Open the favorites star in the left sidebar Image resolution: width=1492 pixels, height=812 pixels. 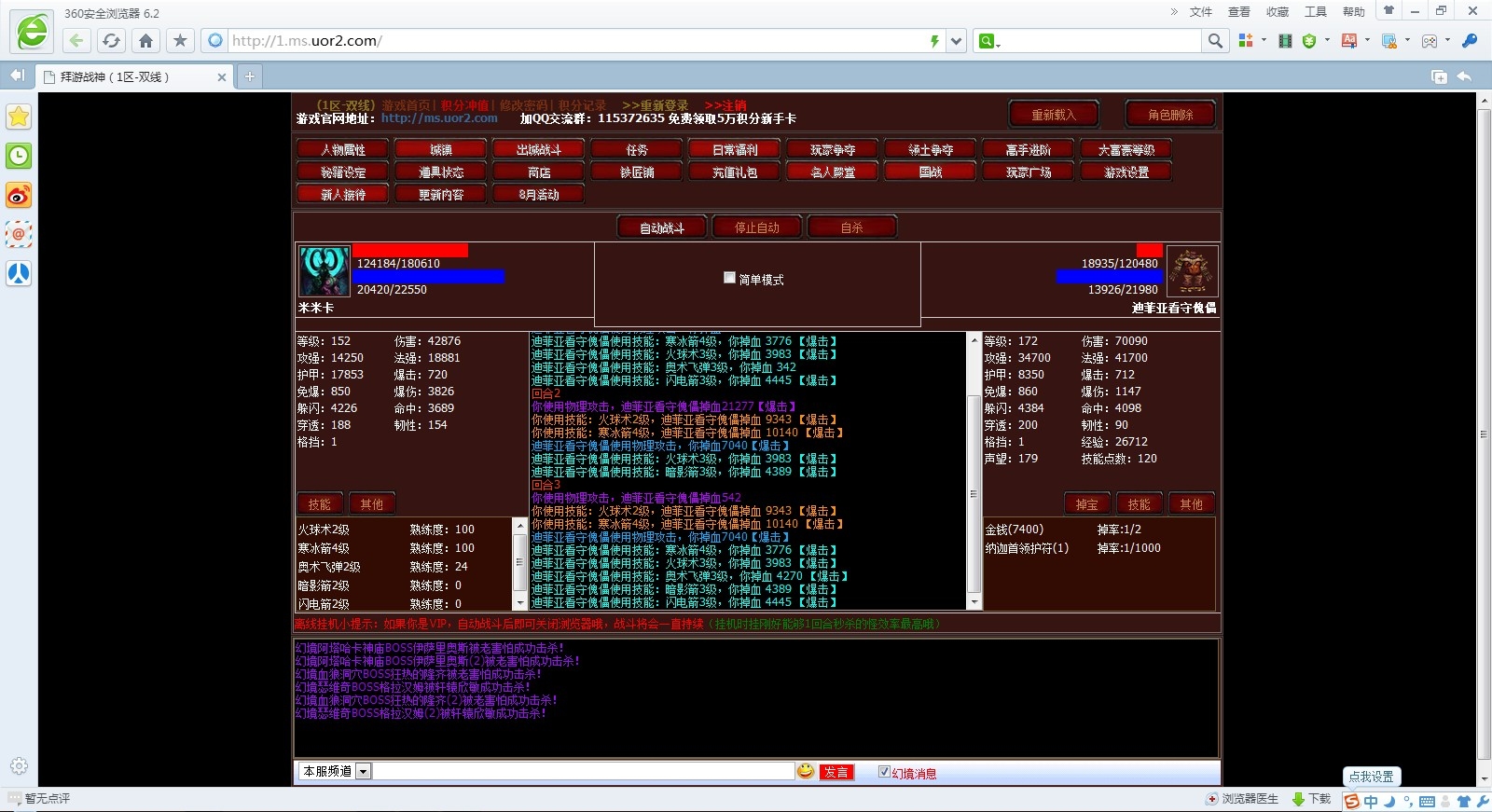(x=19, y=117)
